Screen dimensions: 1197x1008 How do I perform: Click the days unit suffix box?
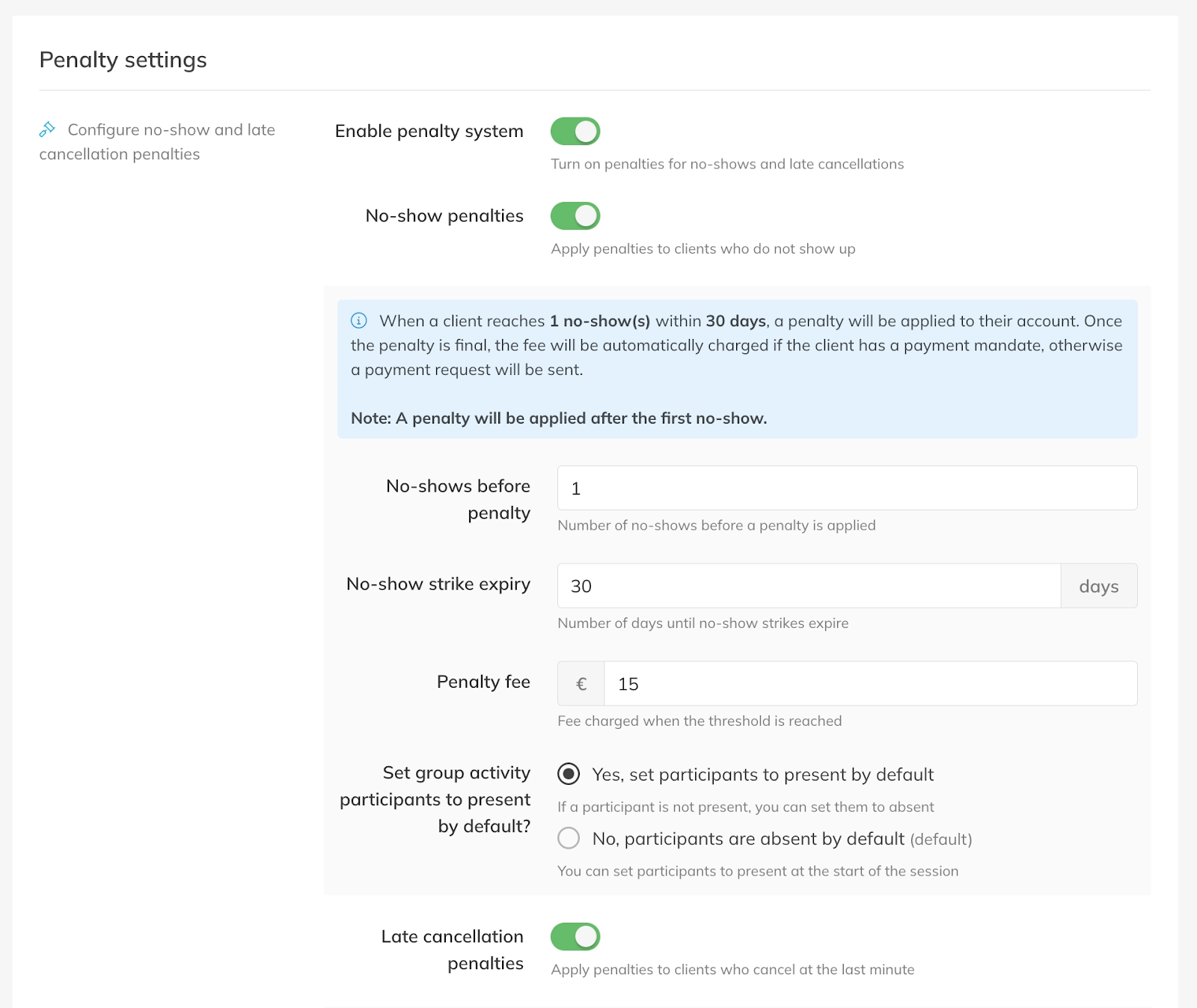click(x=1098, y=586)
